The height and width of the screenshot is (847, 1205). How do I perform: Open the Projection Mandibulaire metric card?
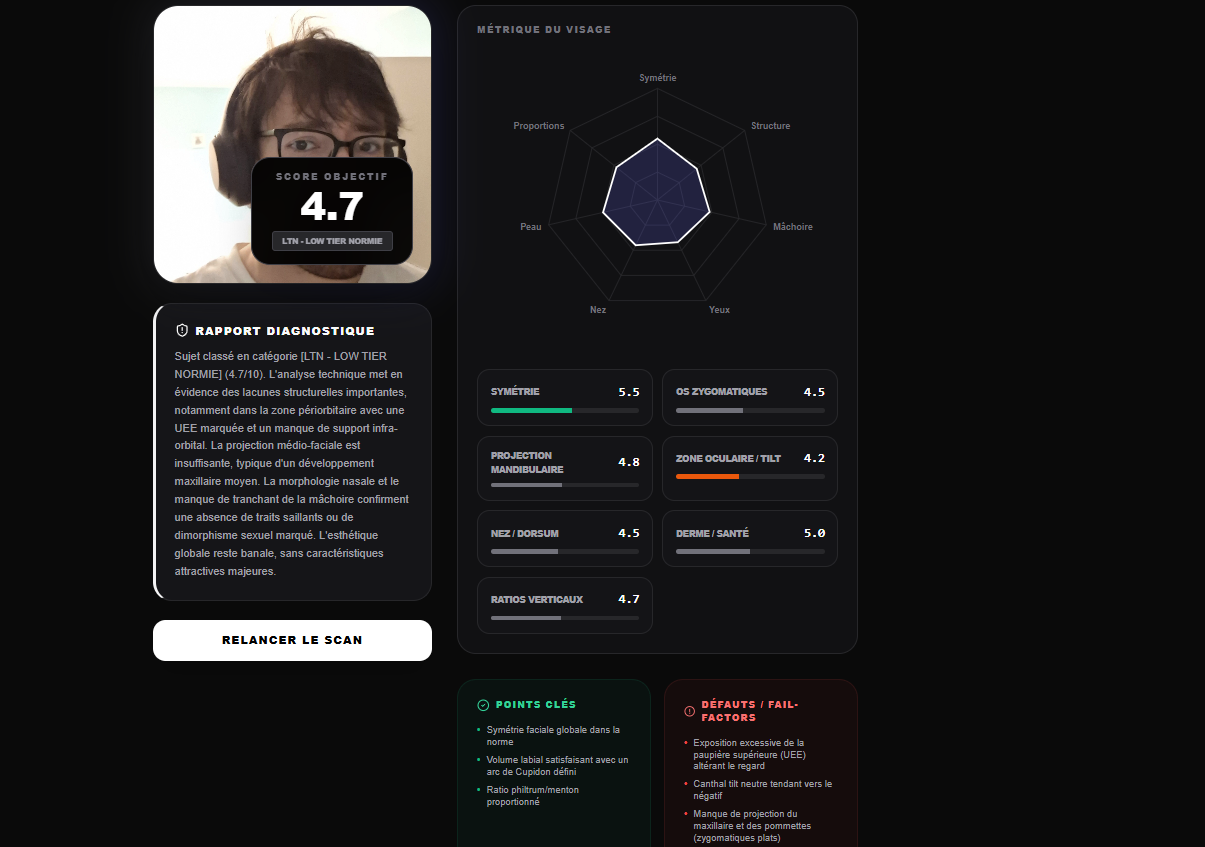pyautogui.click(x=564, y=468)
